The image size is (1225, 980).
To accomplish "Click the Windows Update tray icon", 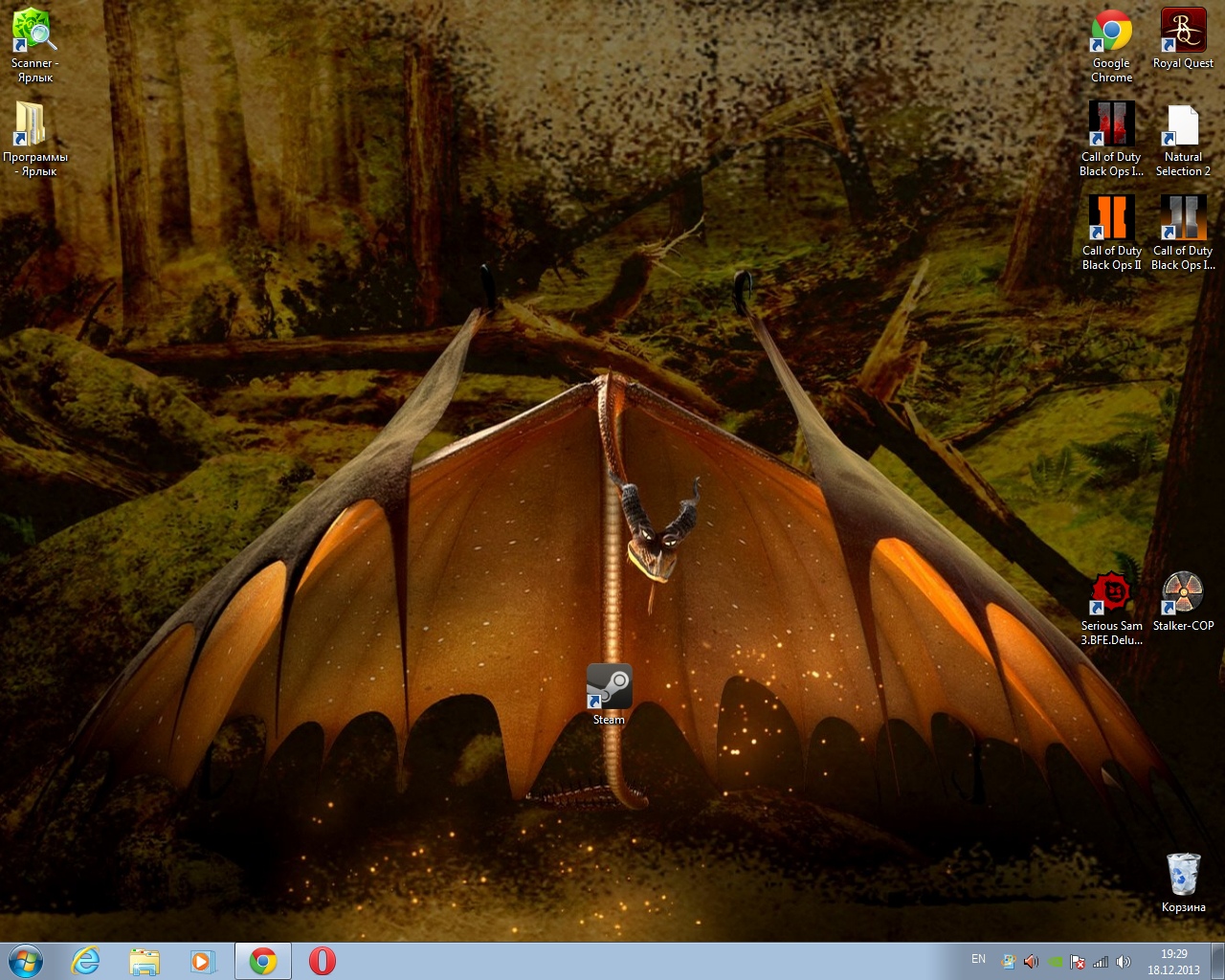I will coord(1008,962).
